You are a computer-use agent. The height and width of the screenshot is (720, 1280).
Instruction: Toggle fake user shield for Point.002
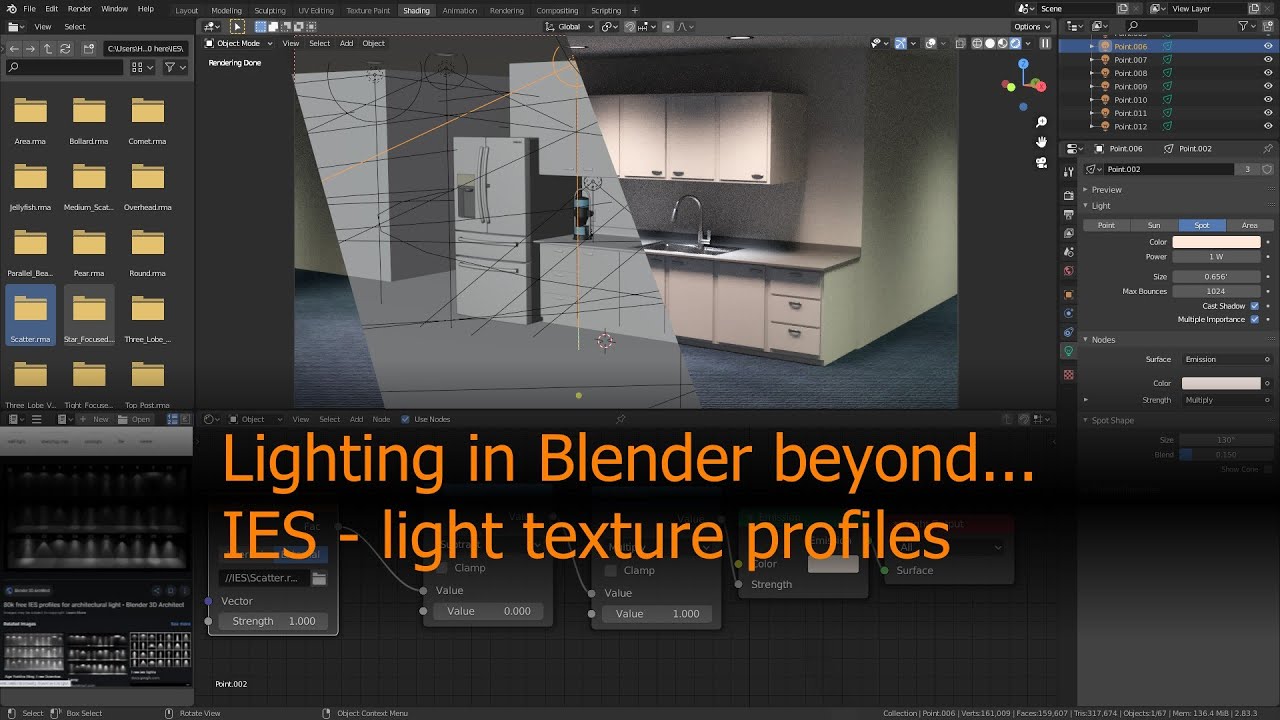(1267, 169)
